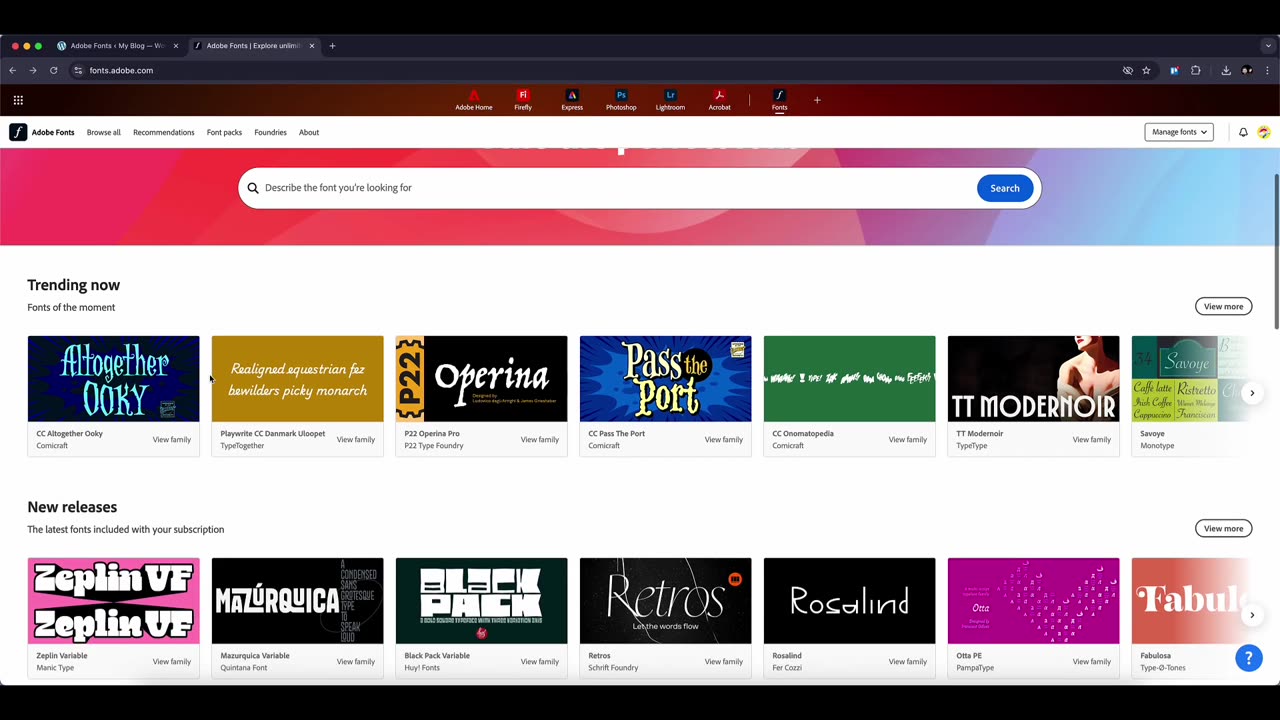Click the blue extension icon in the toolbar
The image size is (1280, 720).
tap(1174, 70)
